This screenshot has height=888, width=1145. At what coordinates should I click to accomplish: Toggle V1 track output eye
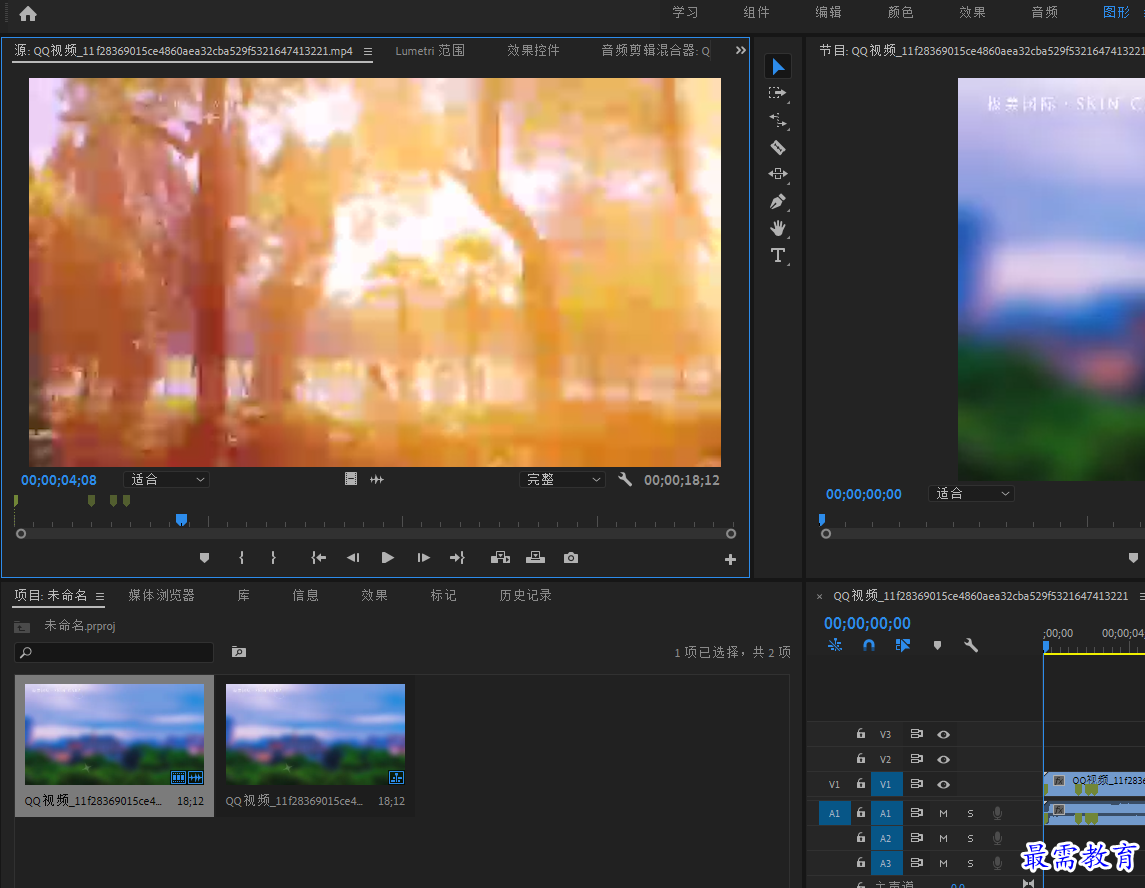click(x=943, y=784)
